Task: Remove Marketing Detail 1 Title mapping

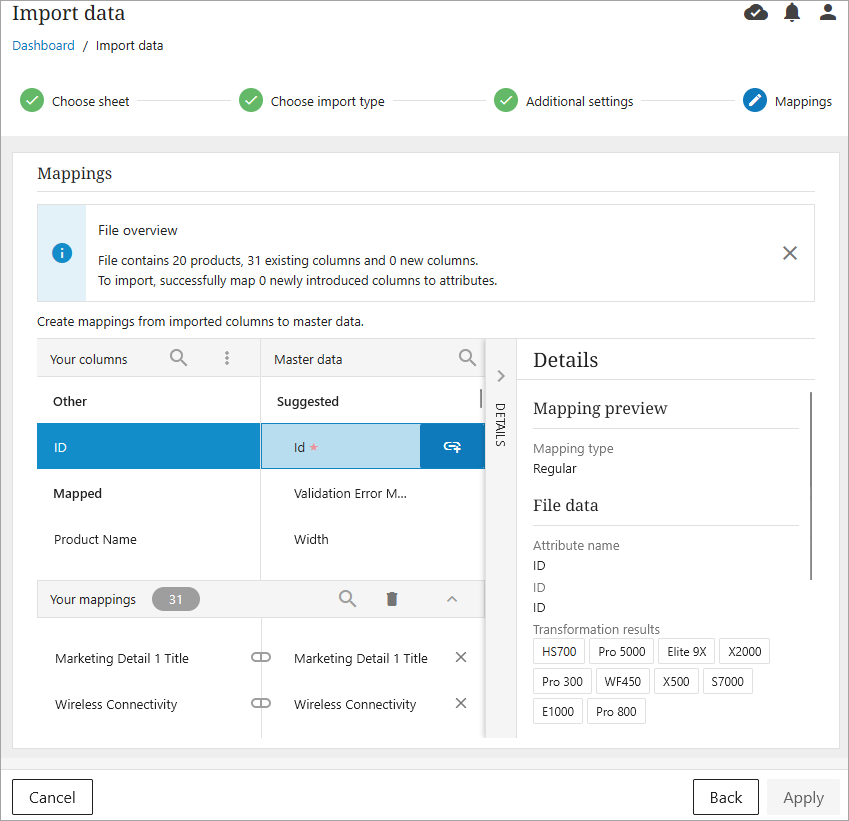Action: [461, 658]
